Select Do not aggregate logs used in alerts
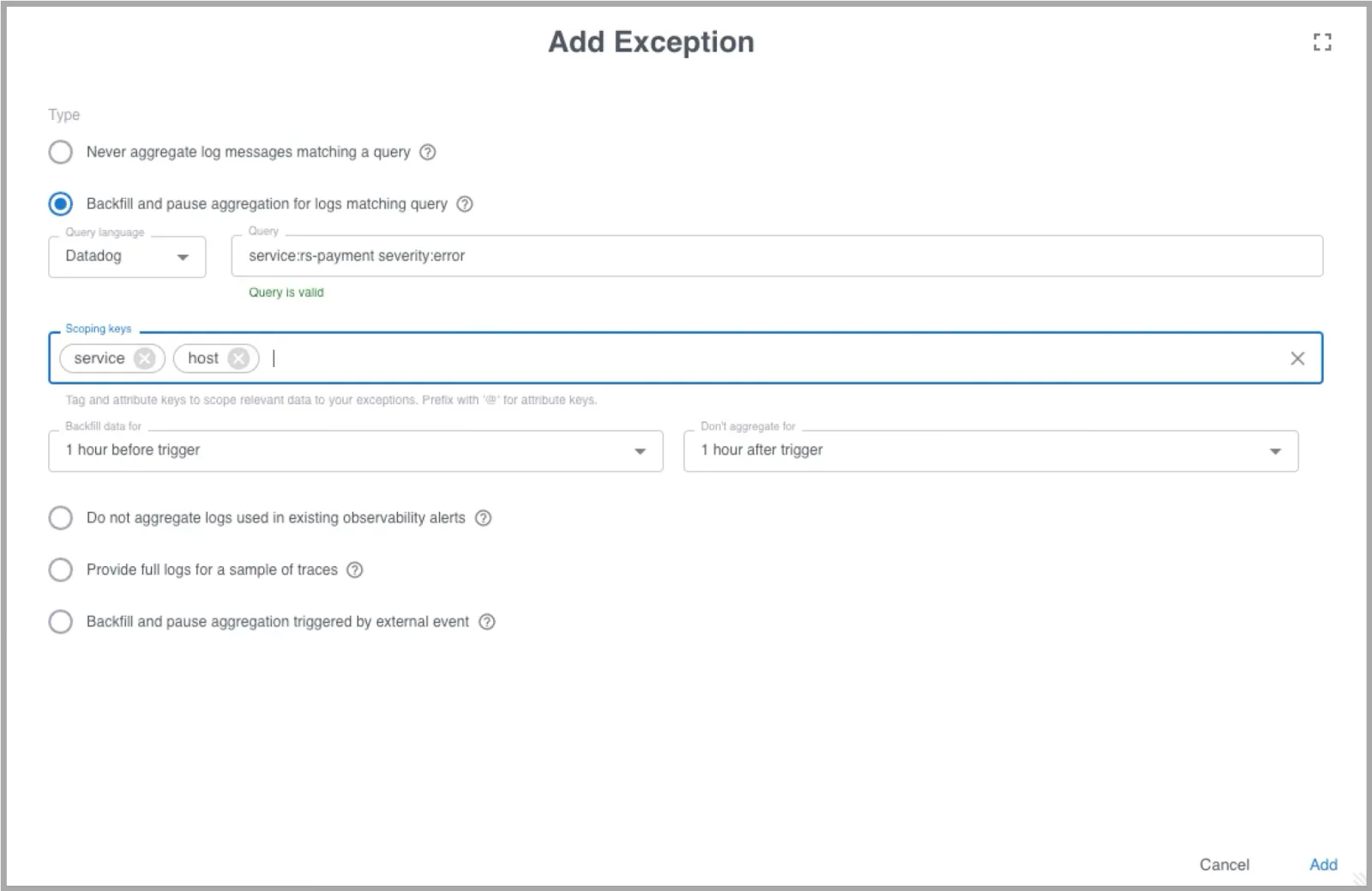The height and width of the screenshot is (891, 1372). pyautogui.click(x=60, y=518)
